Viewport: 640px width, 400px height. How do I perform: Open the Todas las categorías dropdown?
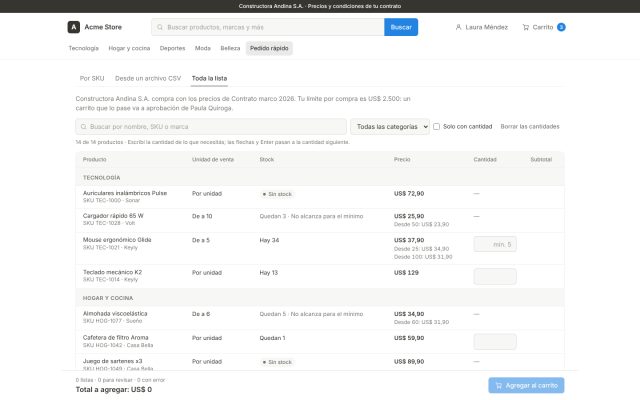point(390,127)
